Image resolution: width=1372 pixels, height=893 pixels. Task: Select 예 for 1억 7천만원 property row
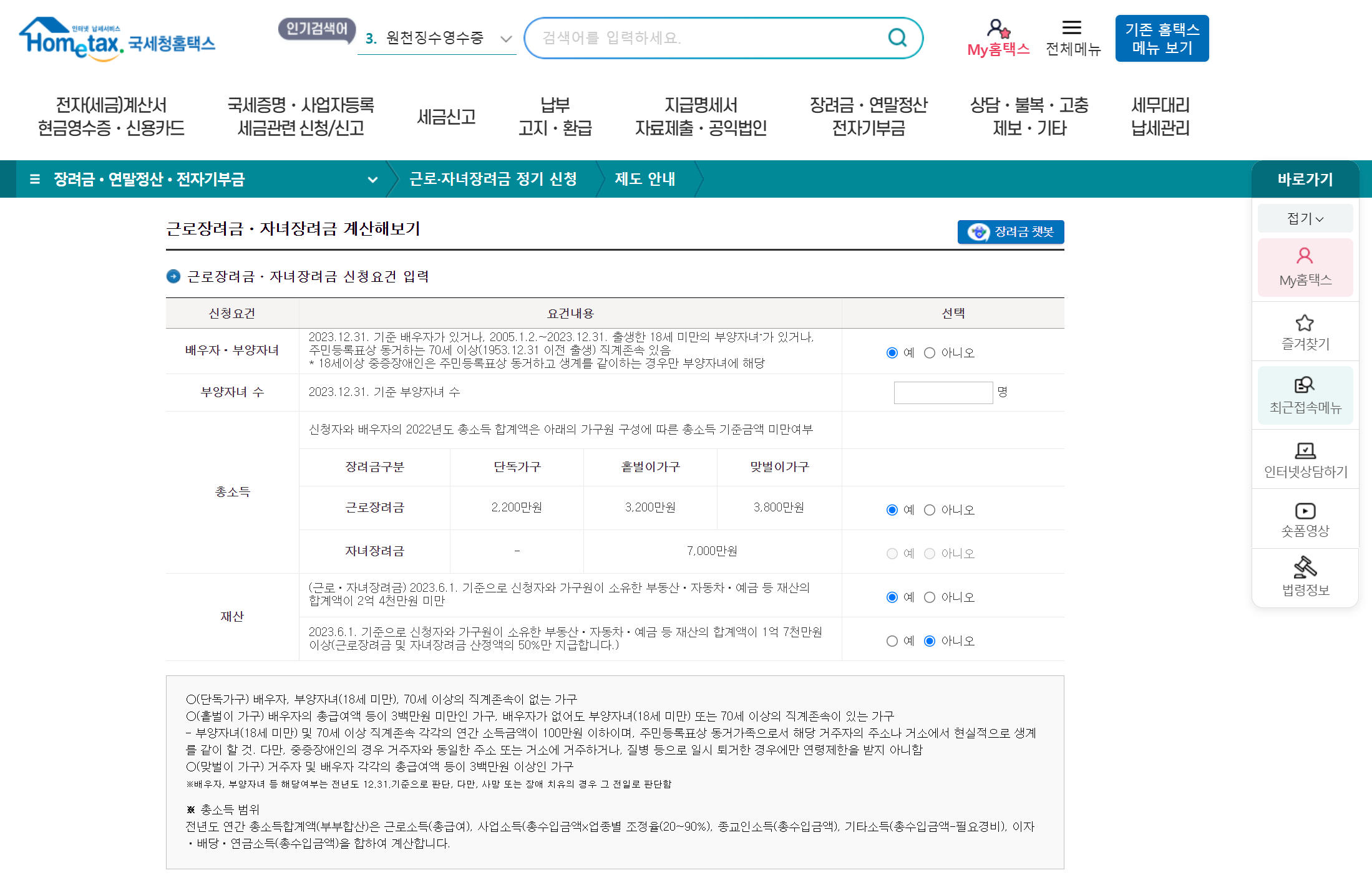[892, 641]
